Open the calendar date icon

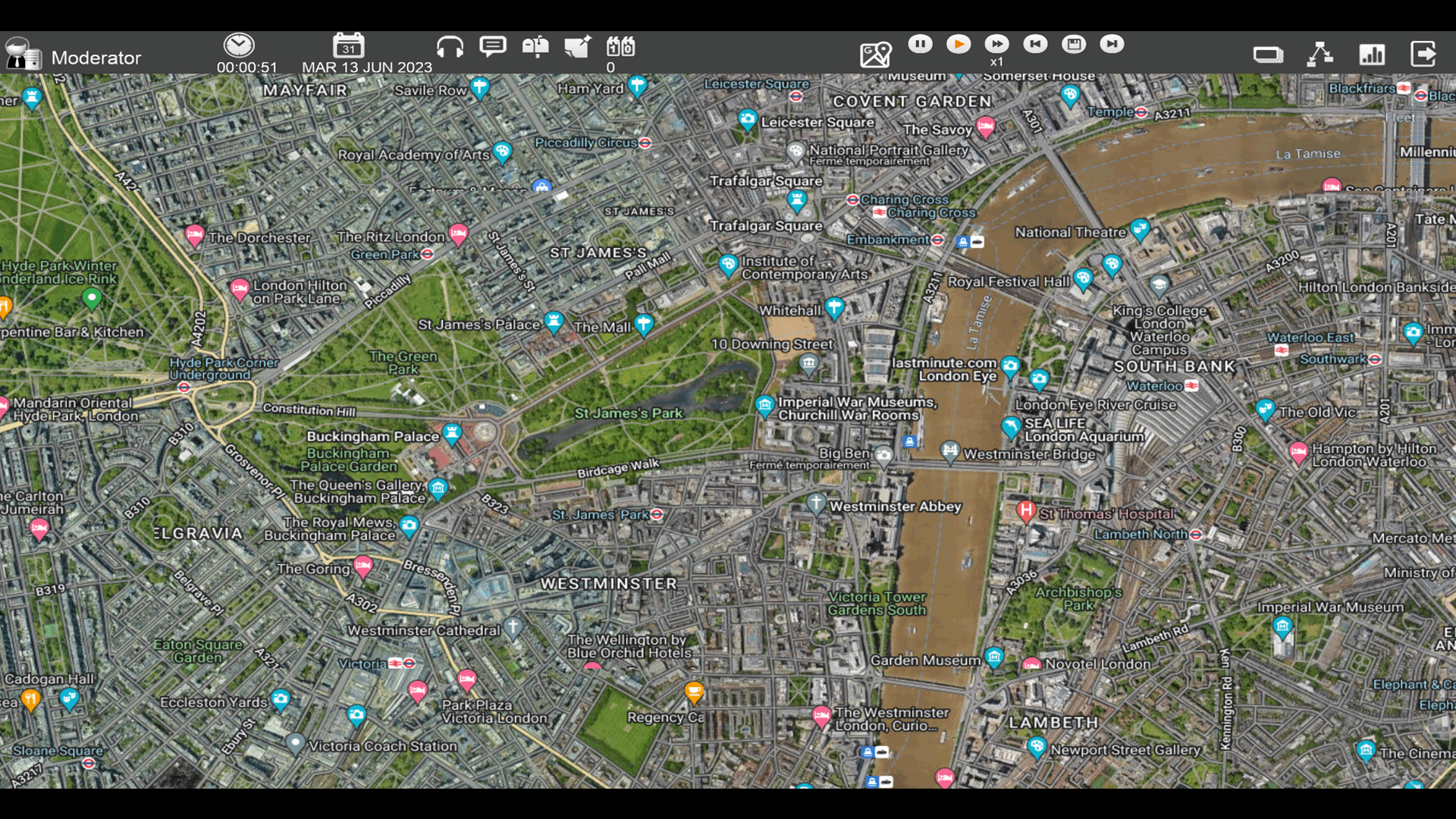(x=349, y=45)
